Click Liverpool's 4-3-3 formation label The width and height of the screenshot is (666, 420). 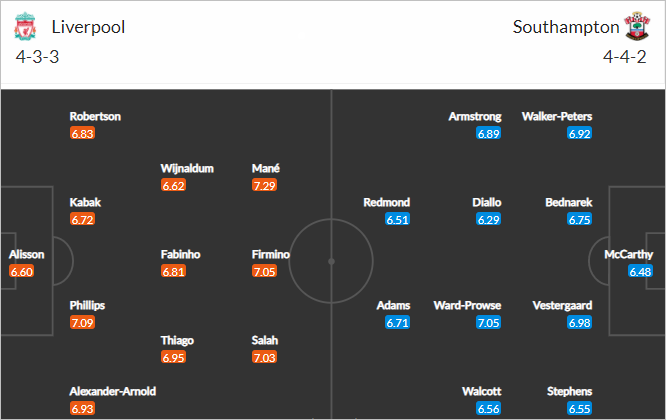click(x=37, y=57)
